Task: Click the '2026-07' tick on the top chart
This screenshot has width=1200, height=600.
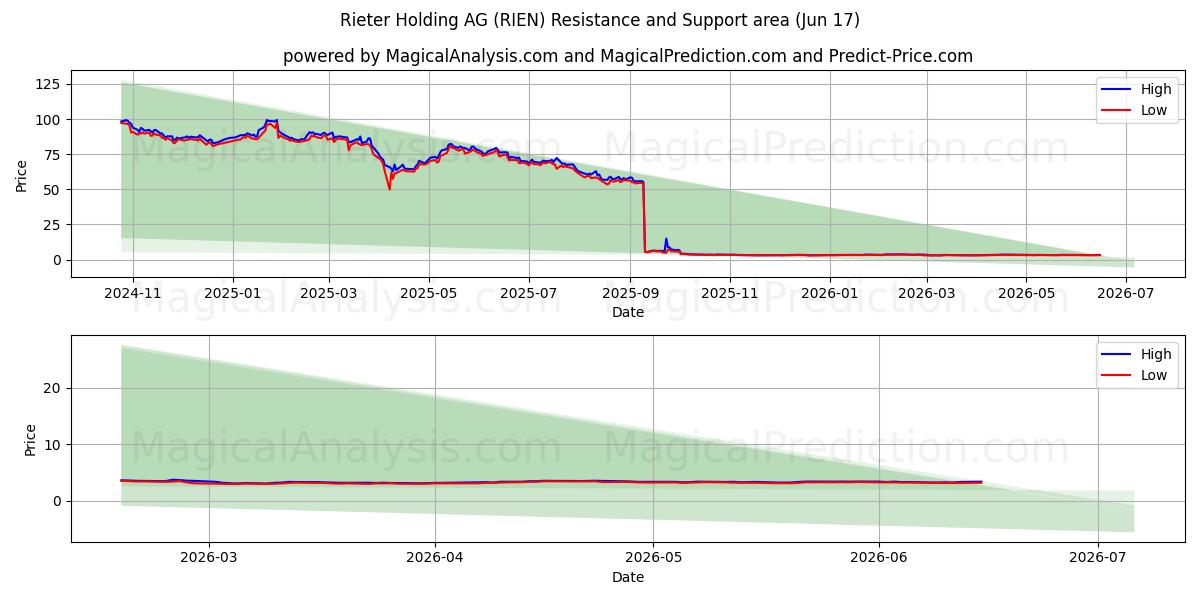Action: click(1126, 293)
